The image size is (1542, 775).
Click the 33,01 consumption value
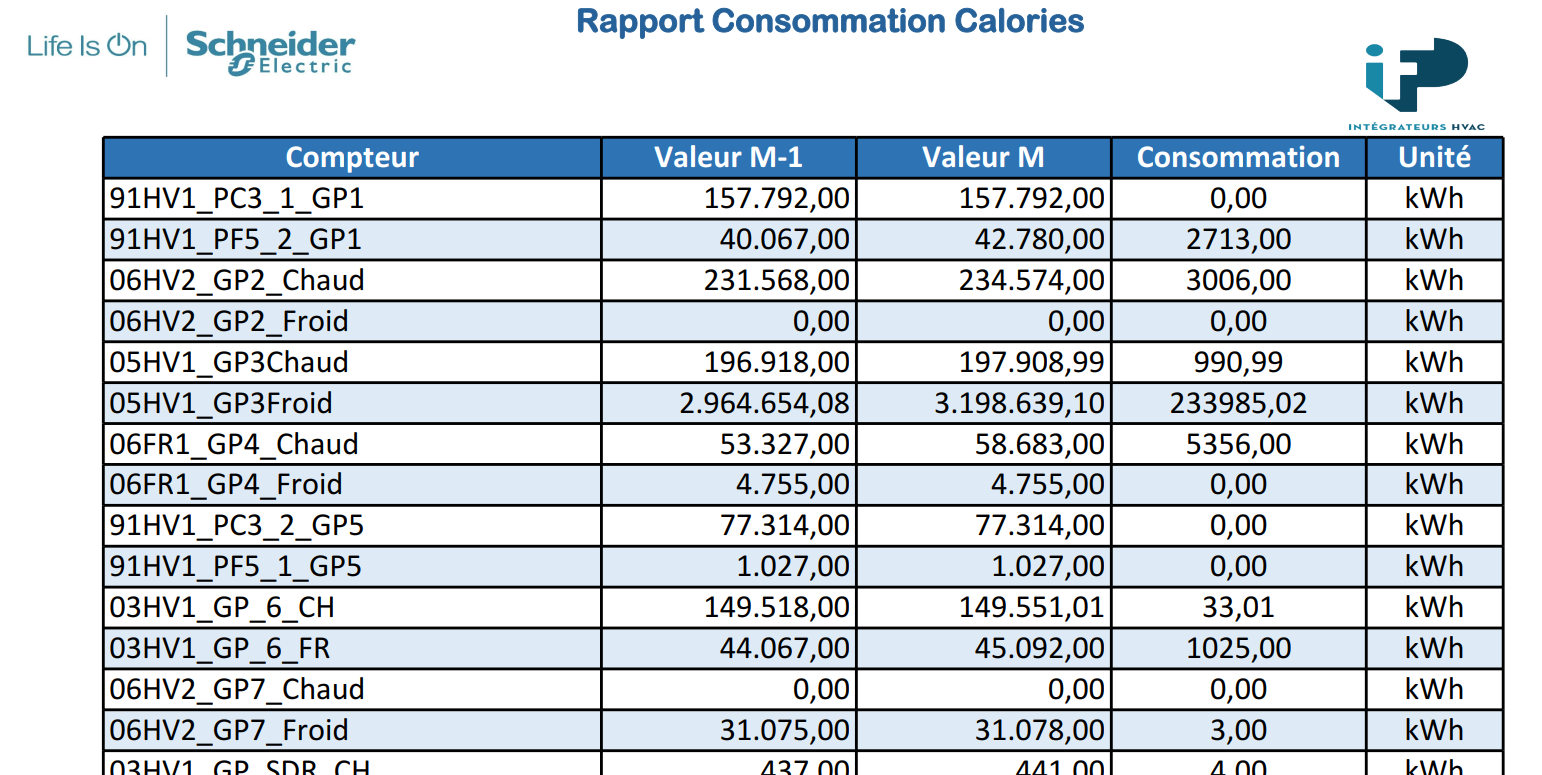click(x=1239, y=608)
